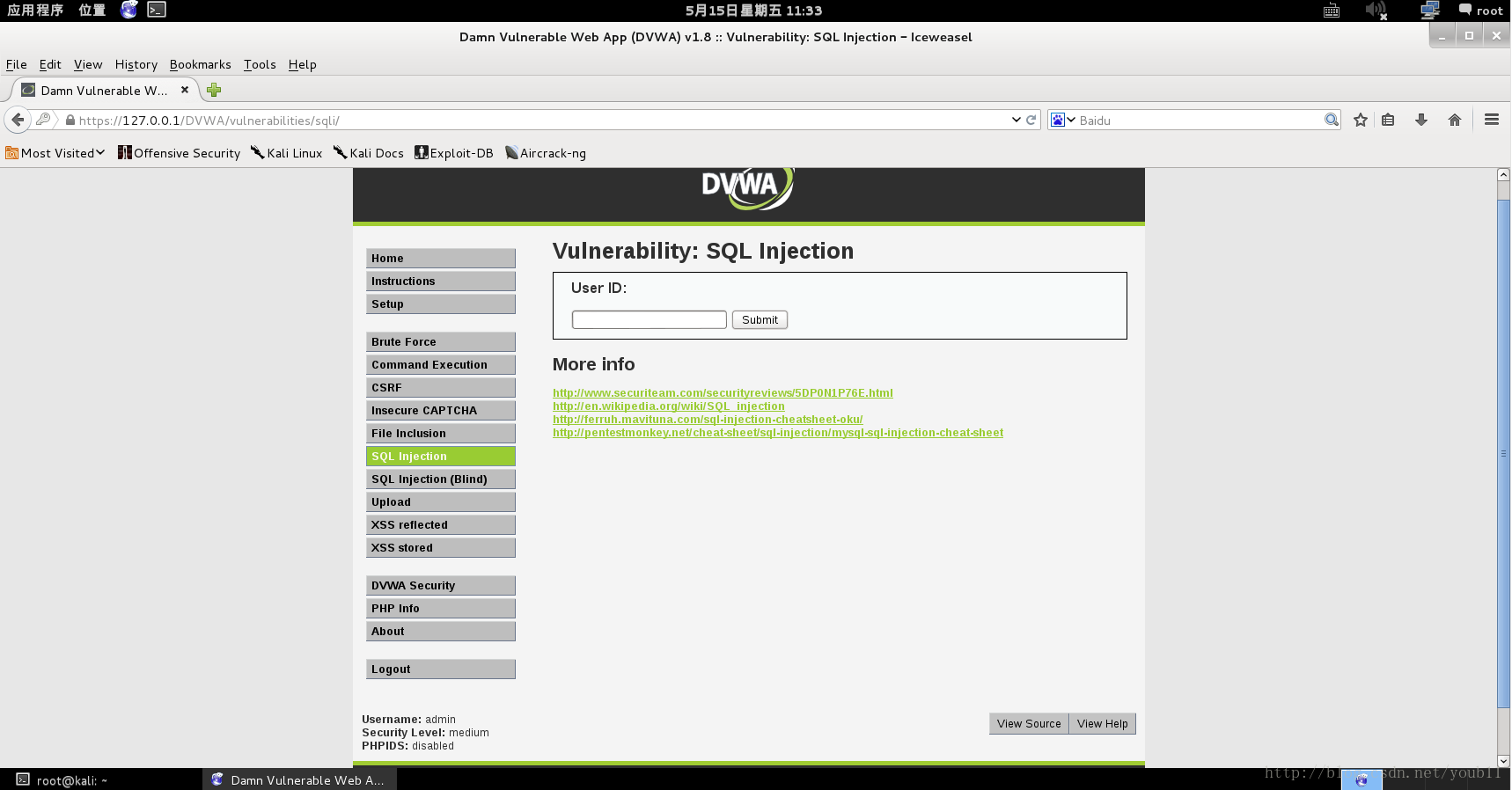Screen dimensions: 1512x790
Task: Open Offensive Security bookmark
Action: (x=179, y=153)
